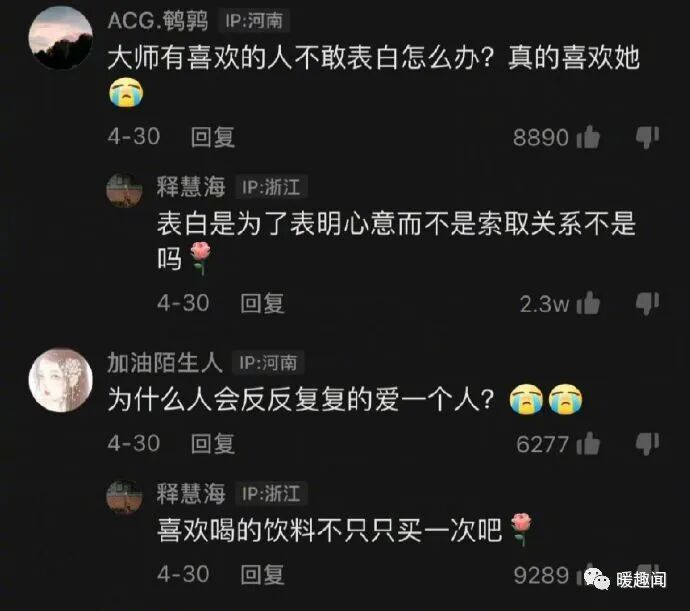Reply to 释慧海's 表白 answer

(263, 303)
